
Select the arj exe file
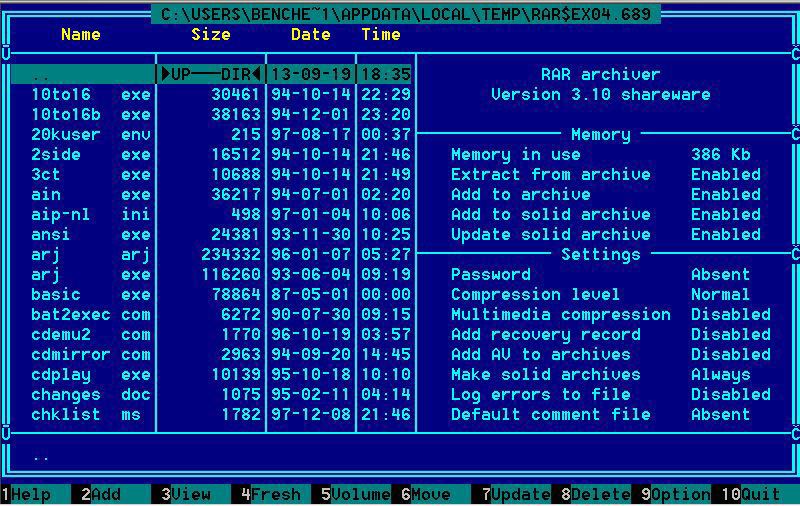211,274
